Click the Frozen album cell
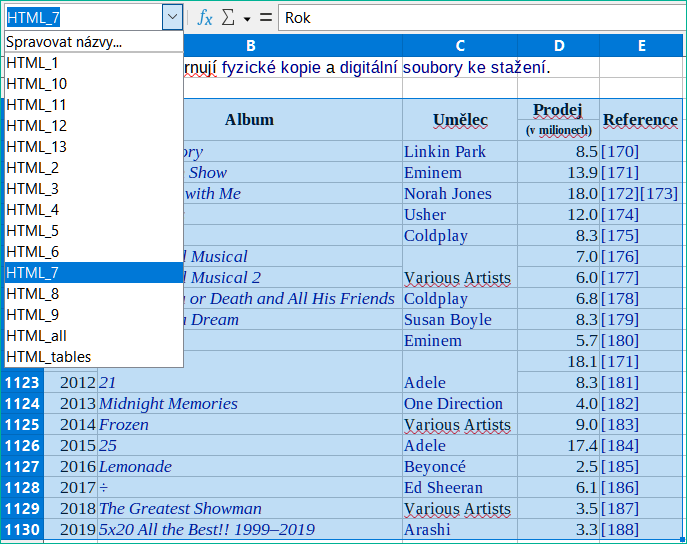Viewport: 687px width, 544px height. click(250, 424)
